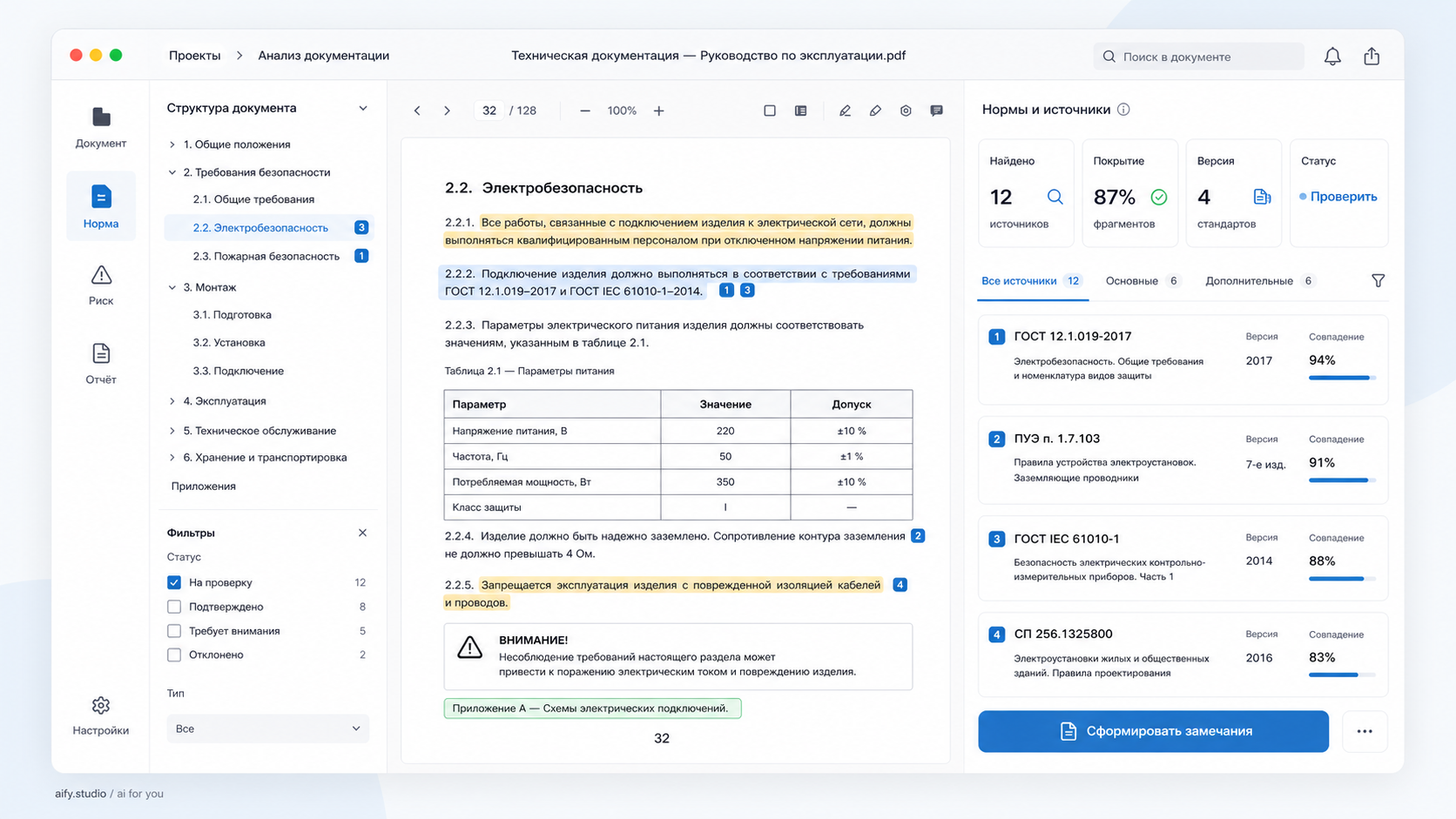Open the Тип dropdown showing Все
The image size is (1456, 819).
tap(267, 728)
